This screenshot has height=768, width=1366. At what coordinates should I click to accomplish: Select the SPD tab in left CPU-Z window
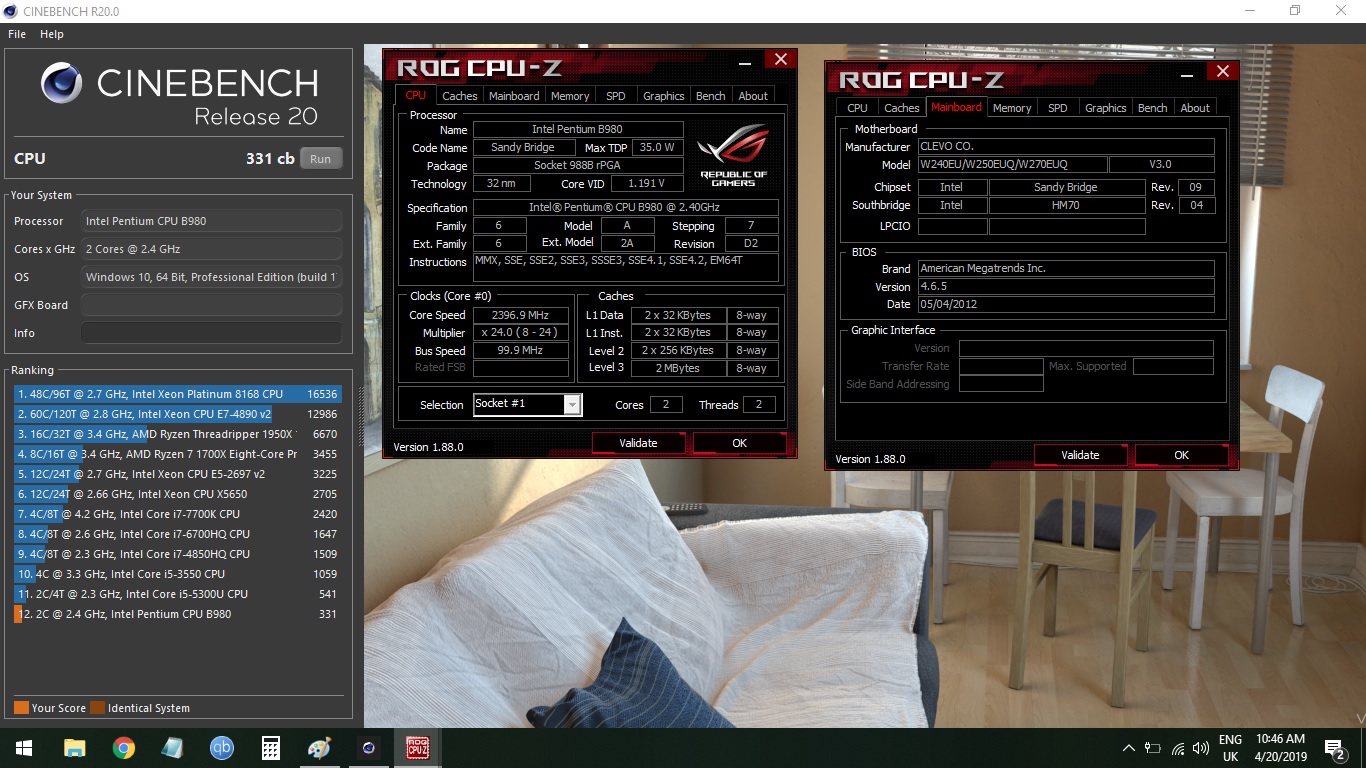[616, 96]
